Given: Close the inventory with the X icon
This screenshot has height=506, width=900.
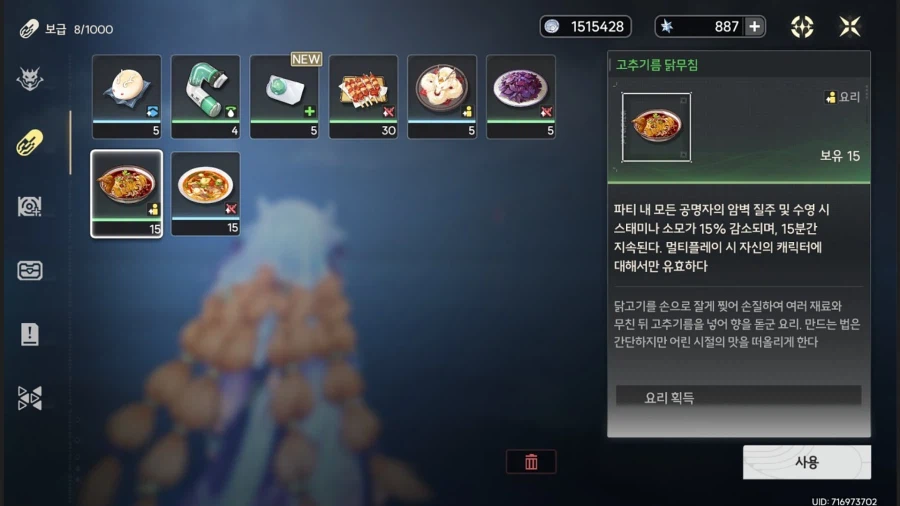Looking at the screenshot, I should click(x=849, y=26).
